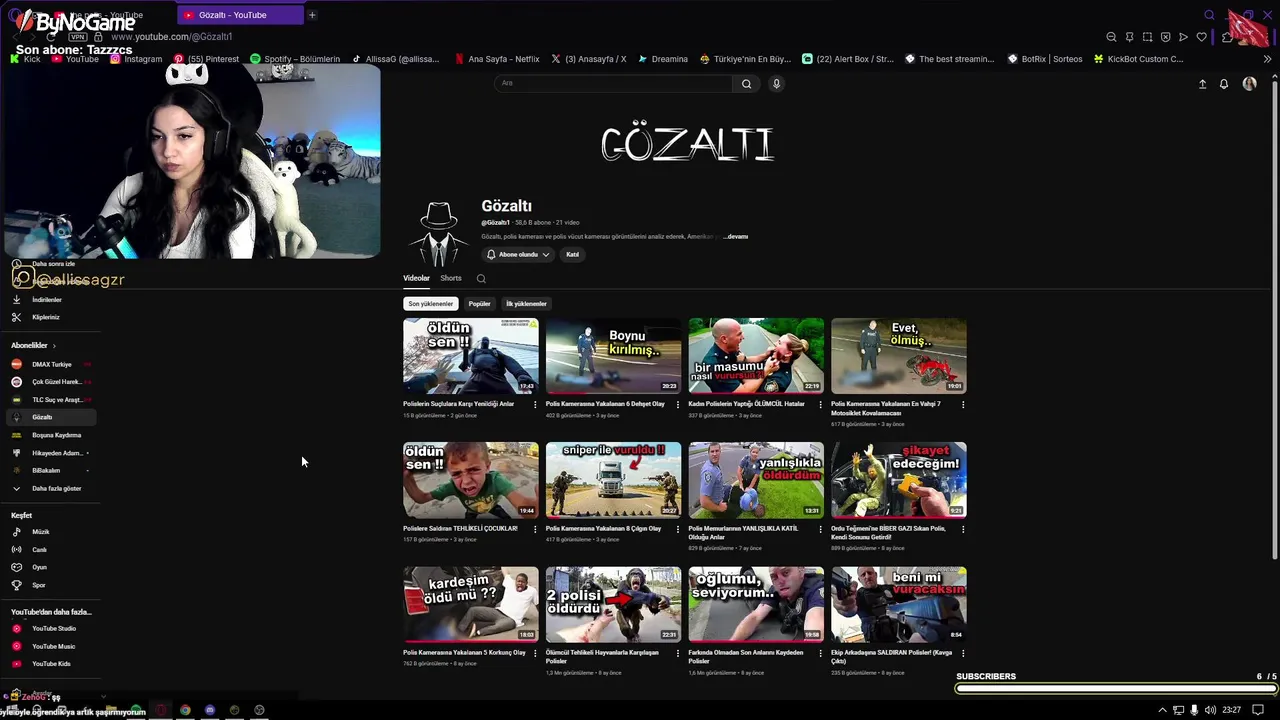Switch to Gözaltı - YouTube browser tab

240,15
